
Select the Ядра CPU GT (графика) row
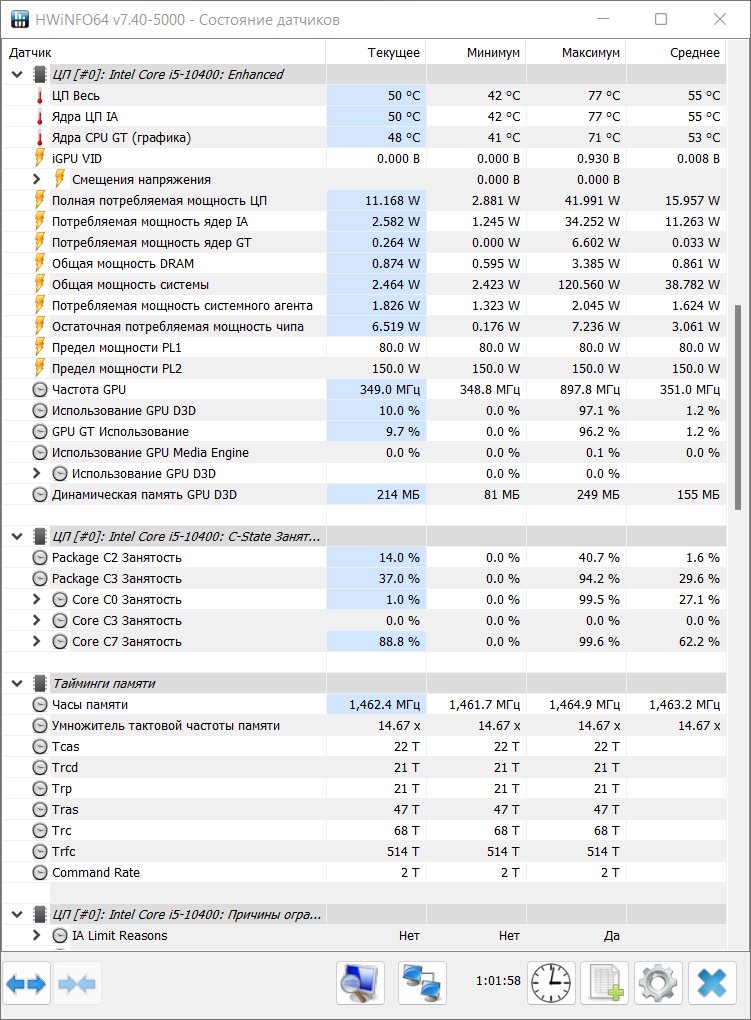364,137
